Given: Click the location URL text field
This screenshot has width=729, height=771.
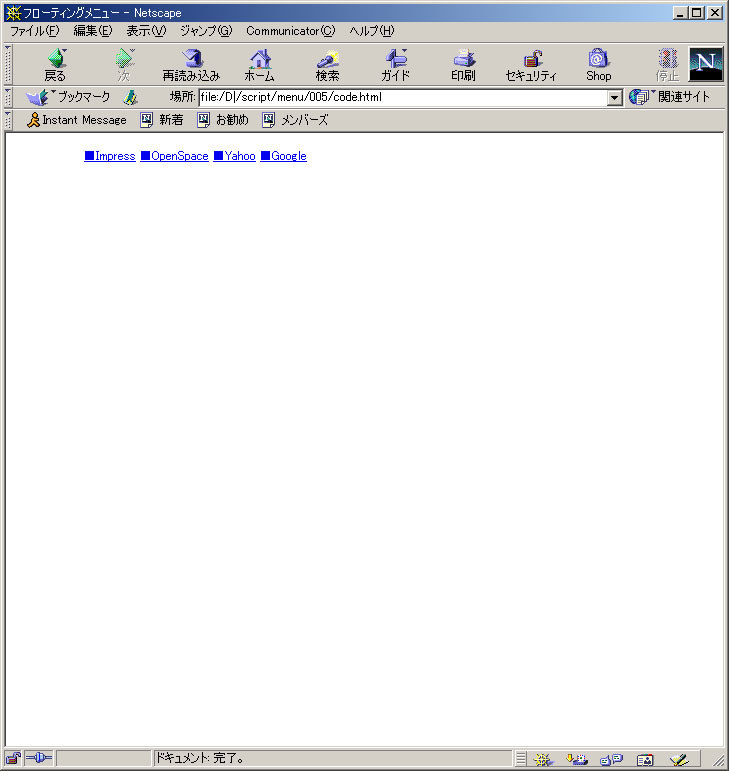Looking at the screenshot, I should tap(403, 97).
